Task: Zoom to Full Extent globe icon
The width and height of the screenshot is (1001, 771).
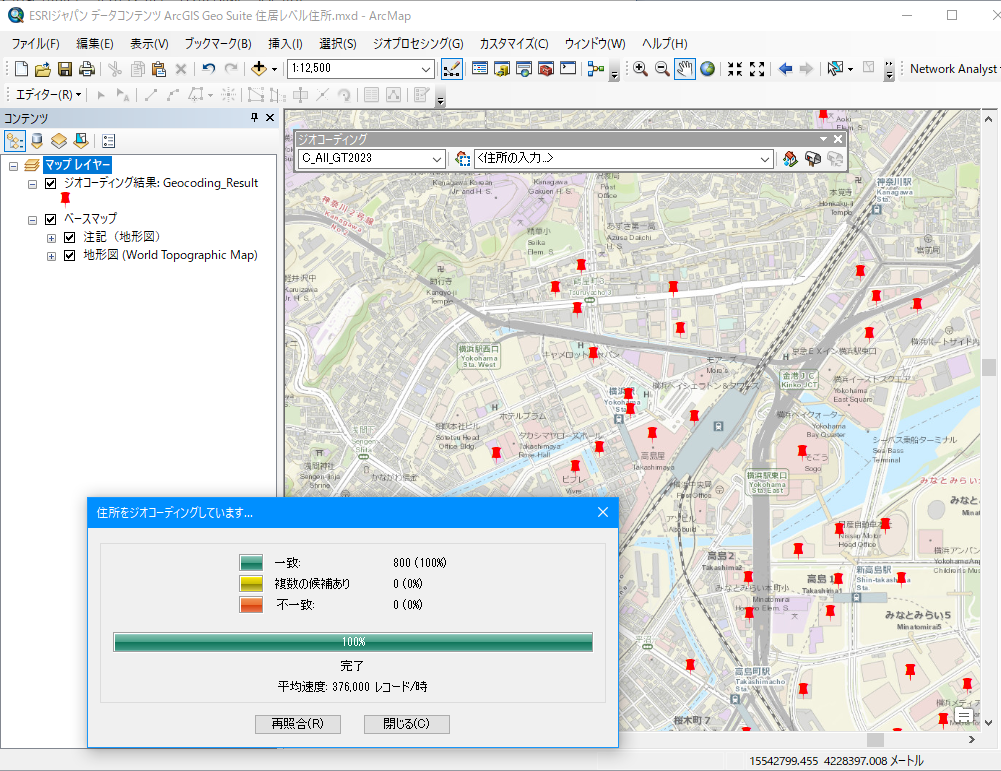Action: [707, 69]
